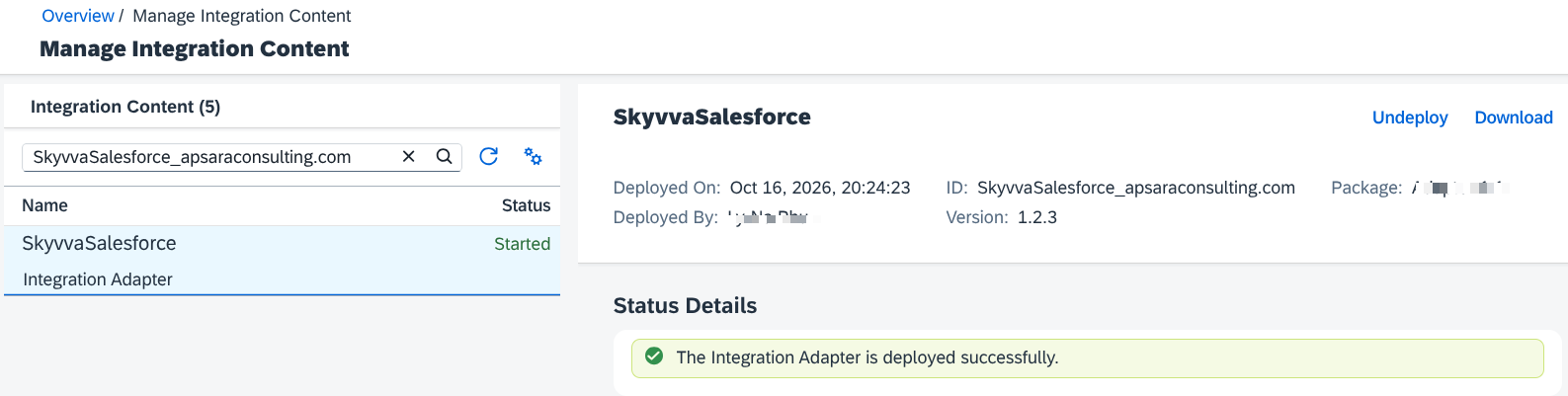
Task: Click the Manage Integration Content breadcrumb text
Action: click(242, 16)
